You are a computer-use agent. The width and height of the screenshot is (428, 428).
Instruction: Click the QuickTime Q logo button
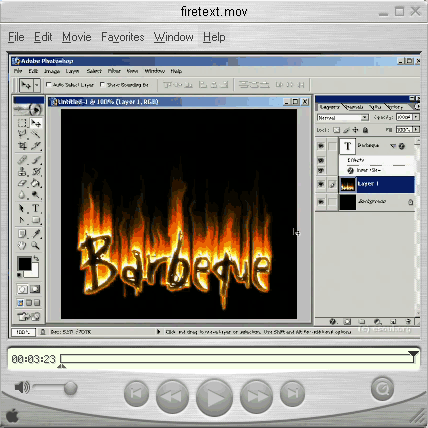pyautogui.click(x=383, y=389)
